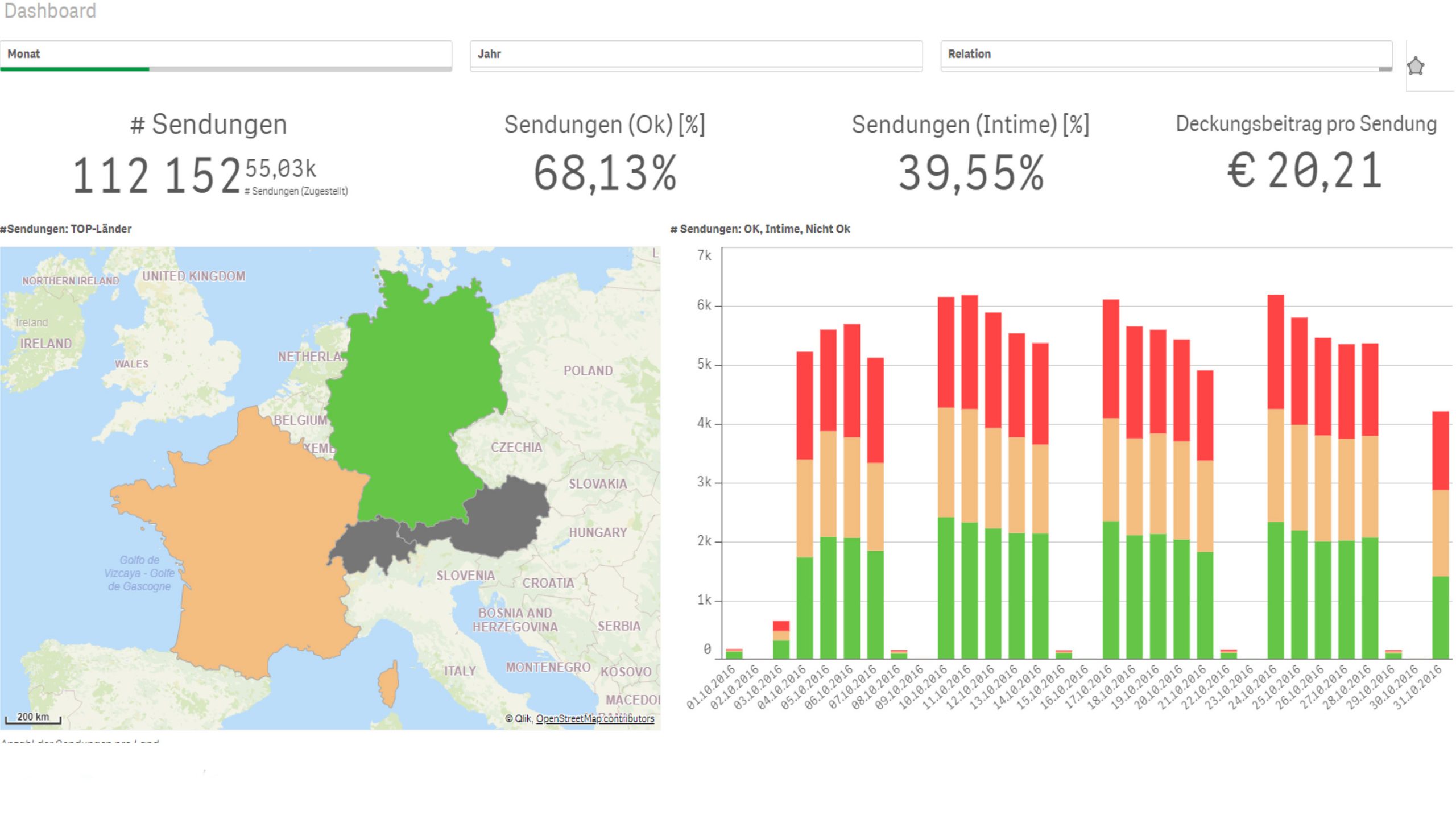Image resolution: width=1456 pixels, height=819 pixels.
Task: Open the Jahr filter pane
Action: [x=696, y=54]
